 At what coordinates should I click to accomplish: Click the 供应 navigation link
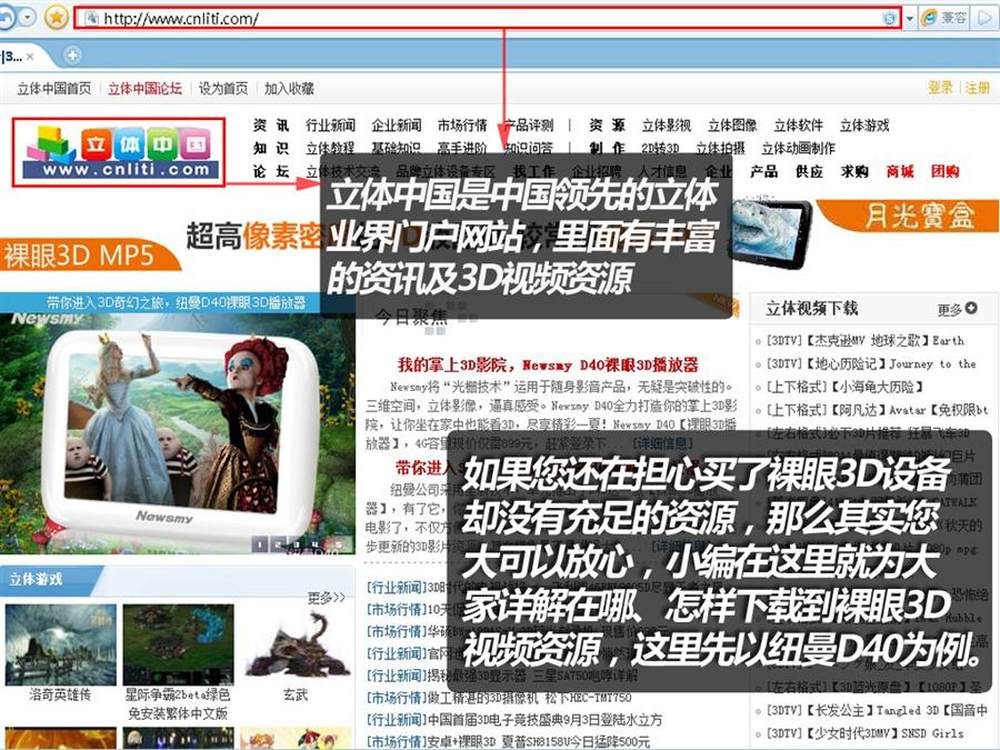click(x=809, y=171)
